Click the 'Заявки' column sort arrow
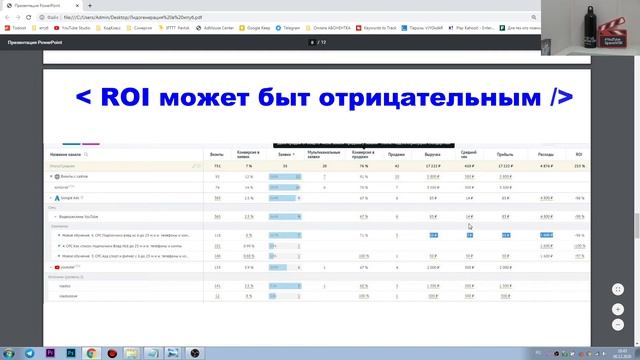640x360 pixels. (293, 155)
